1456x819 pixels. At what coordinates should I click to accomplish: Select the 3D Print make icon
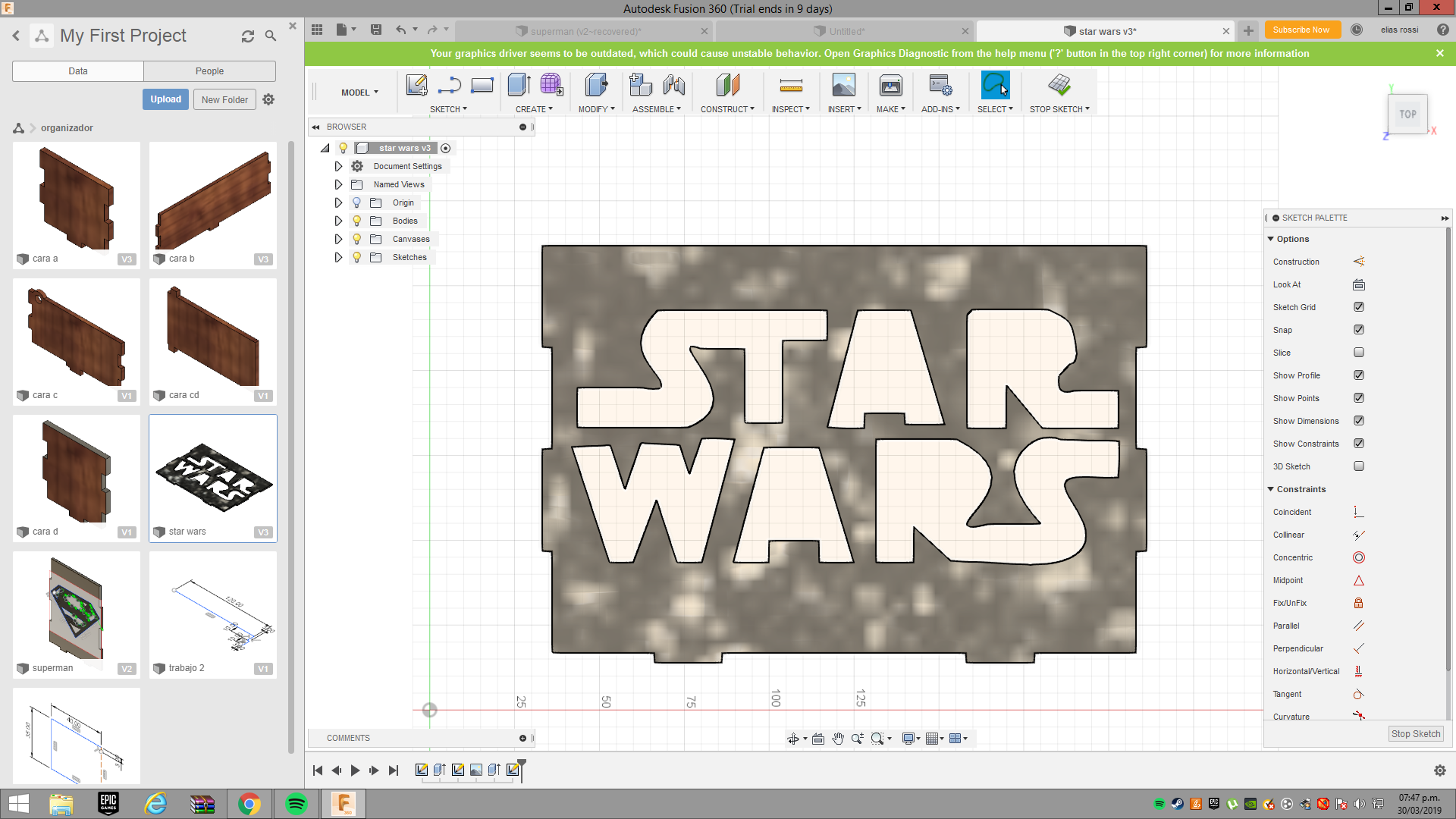click(x=890, y=85)
